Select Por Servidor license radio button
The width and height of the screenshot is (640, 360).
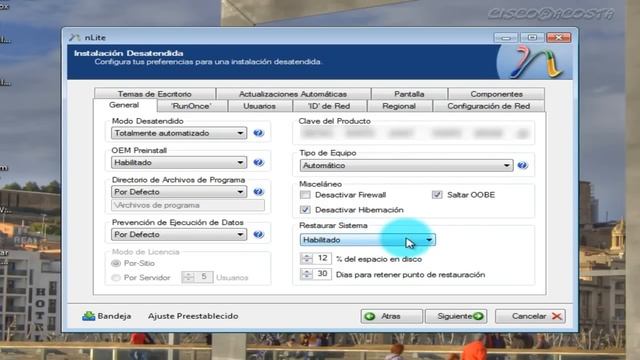pyautogui.click(x=116, y=278)
